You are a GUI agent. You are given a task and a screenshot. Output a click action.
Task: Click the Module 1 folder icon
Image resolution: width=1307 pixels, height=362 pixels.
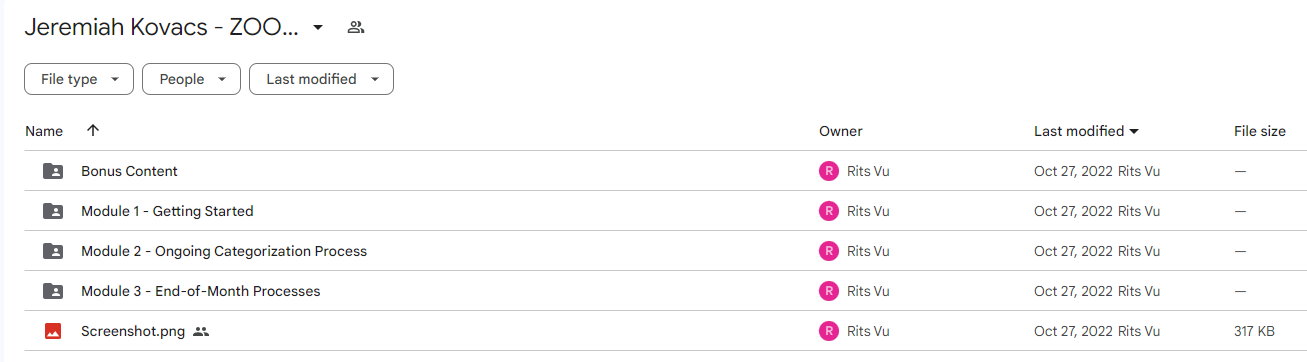point(53,211)
